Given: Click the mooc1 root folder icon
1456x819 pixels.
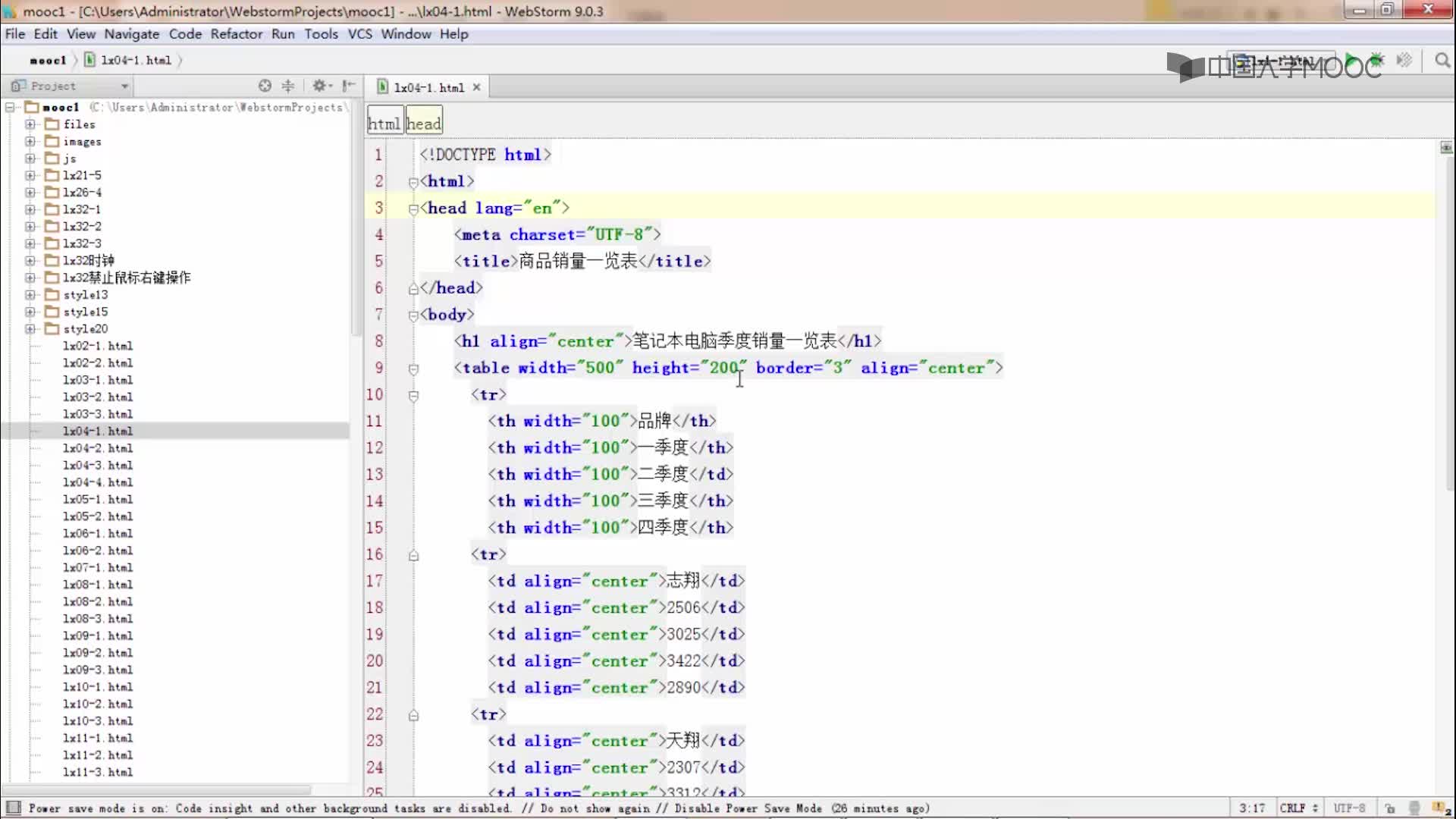Looking at the screenshot, I should [32, 107].
